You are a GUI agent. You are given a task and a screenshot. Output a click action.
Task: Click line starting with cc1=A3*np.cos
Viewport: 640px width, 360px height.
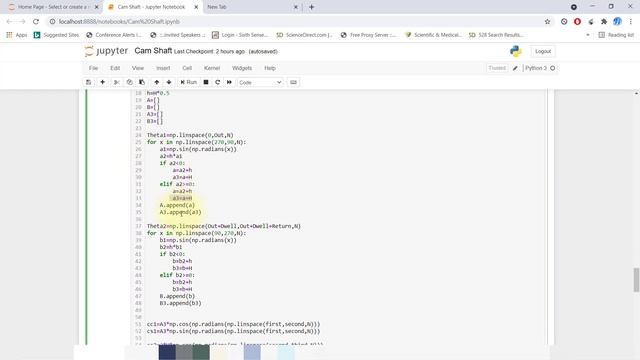[x=233, y=324]
